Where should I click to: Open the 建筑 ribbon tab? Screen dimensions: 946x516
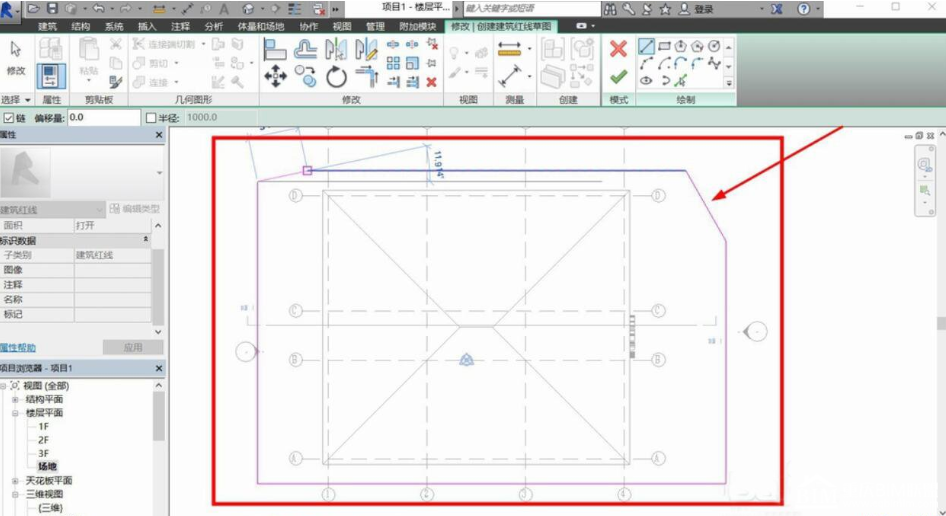[x=47, y=27]
